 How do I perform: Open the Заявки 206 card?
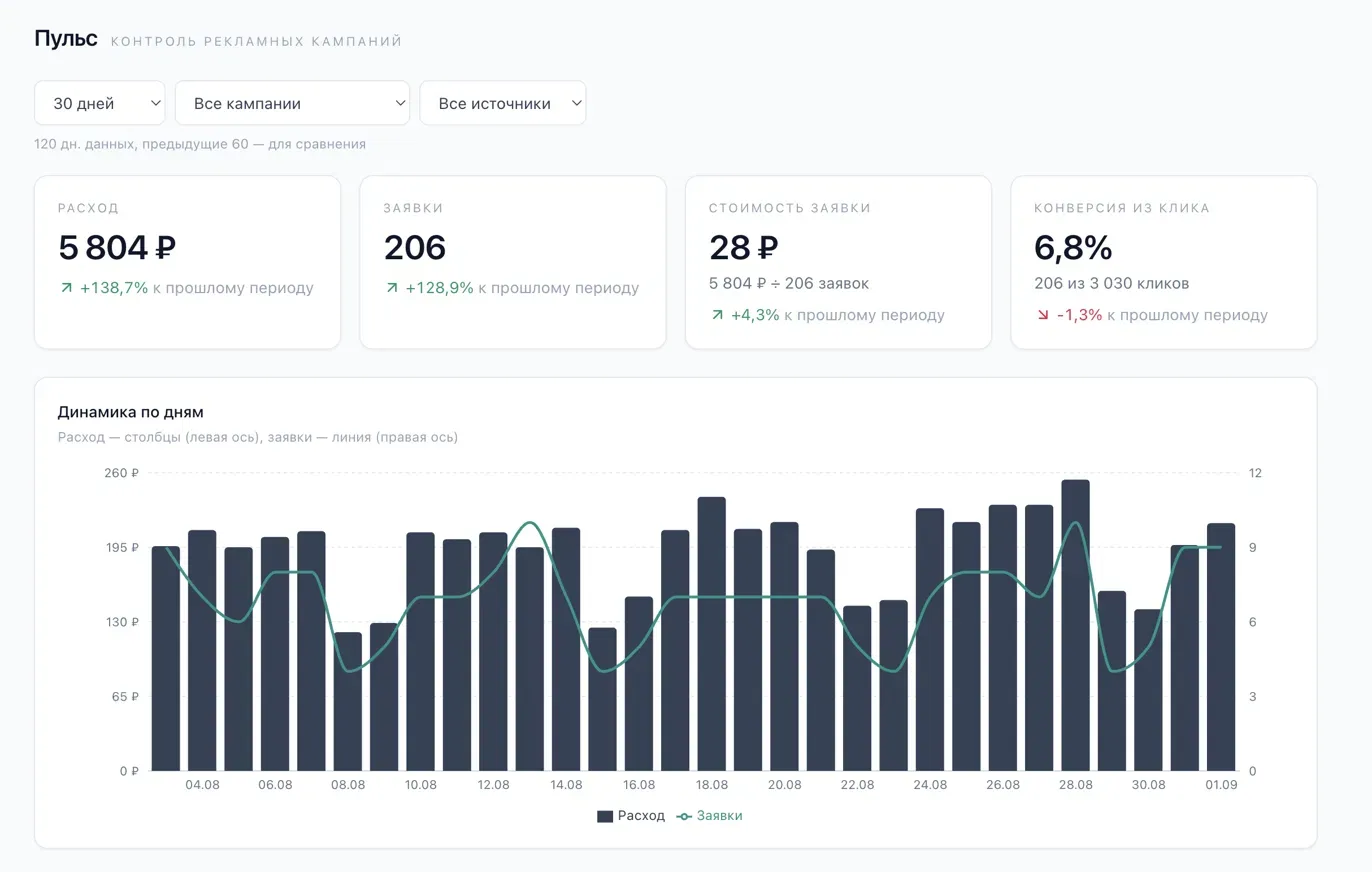[513, 262]
